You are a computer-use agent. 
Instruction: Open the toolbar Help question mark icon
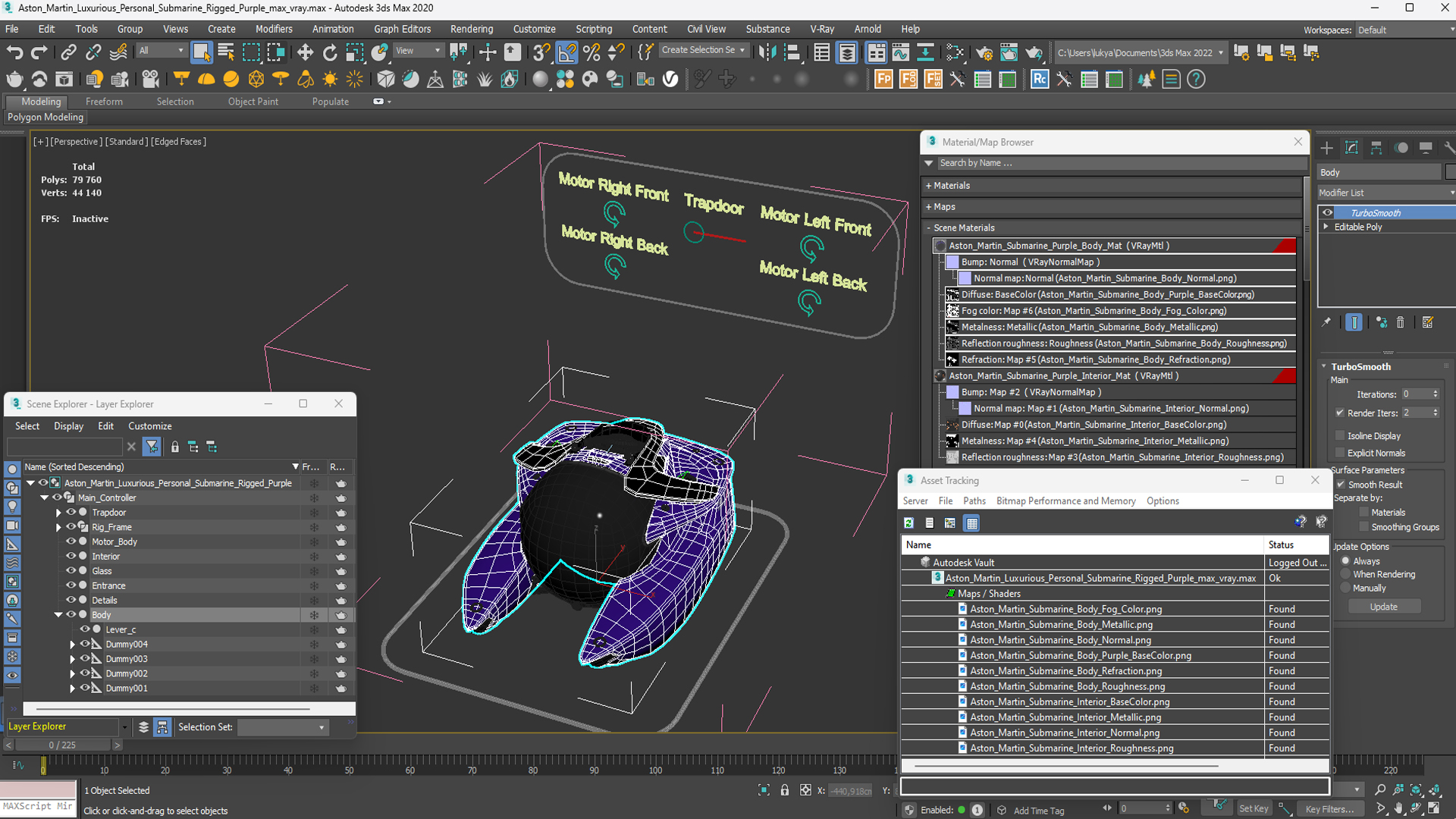1196,79
